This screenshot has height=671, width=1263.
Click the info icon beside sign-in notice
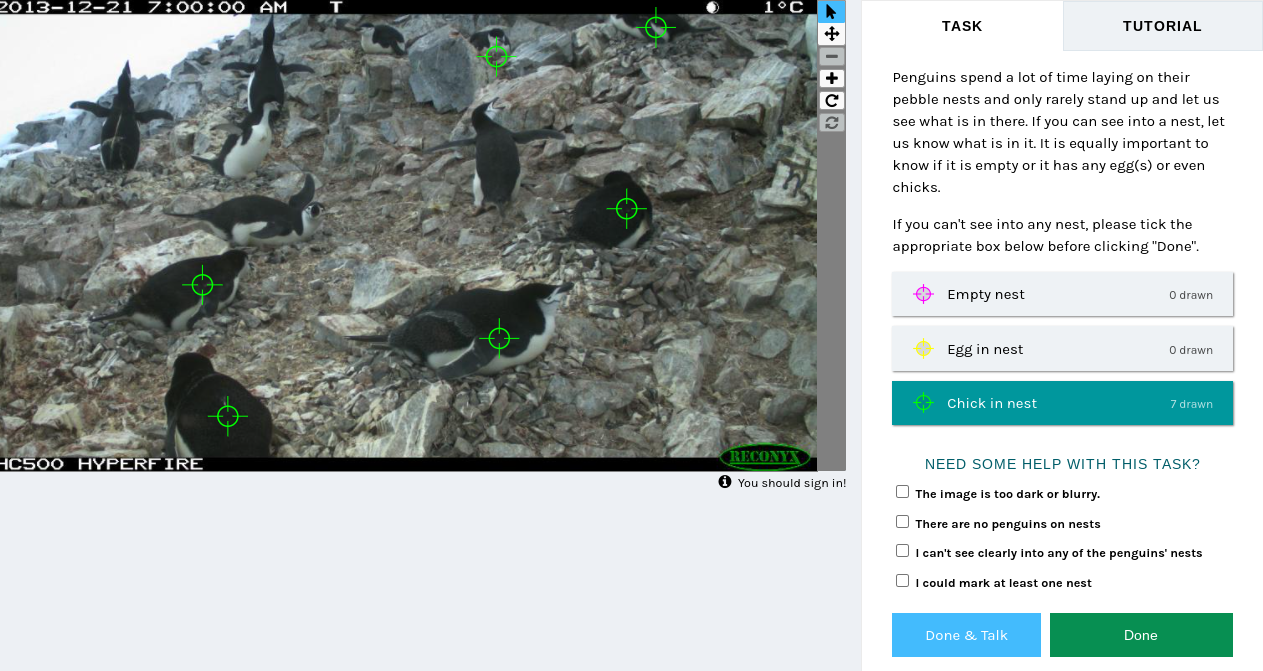(x=725, y=482)
